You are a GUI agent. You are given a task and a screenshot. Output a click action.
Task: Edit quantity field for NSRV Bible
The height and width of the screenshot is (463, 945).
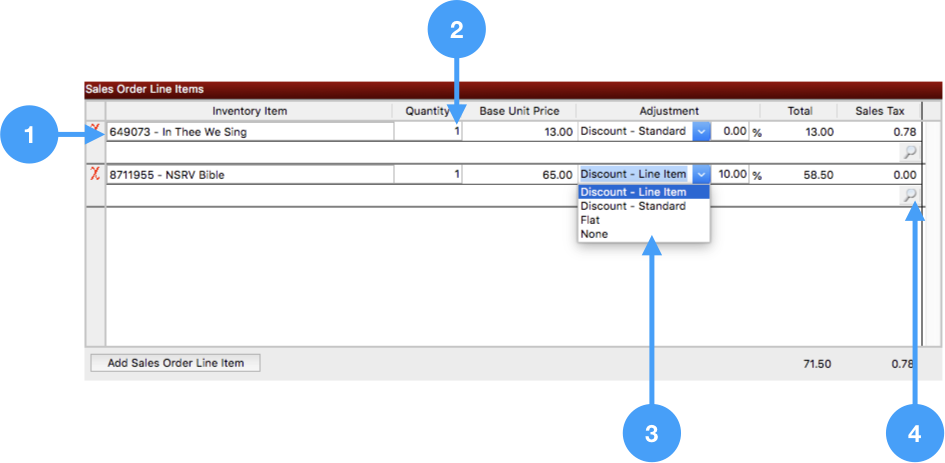428,174
